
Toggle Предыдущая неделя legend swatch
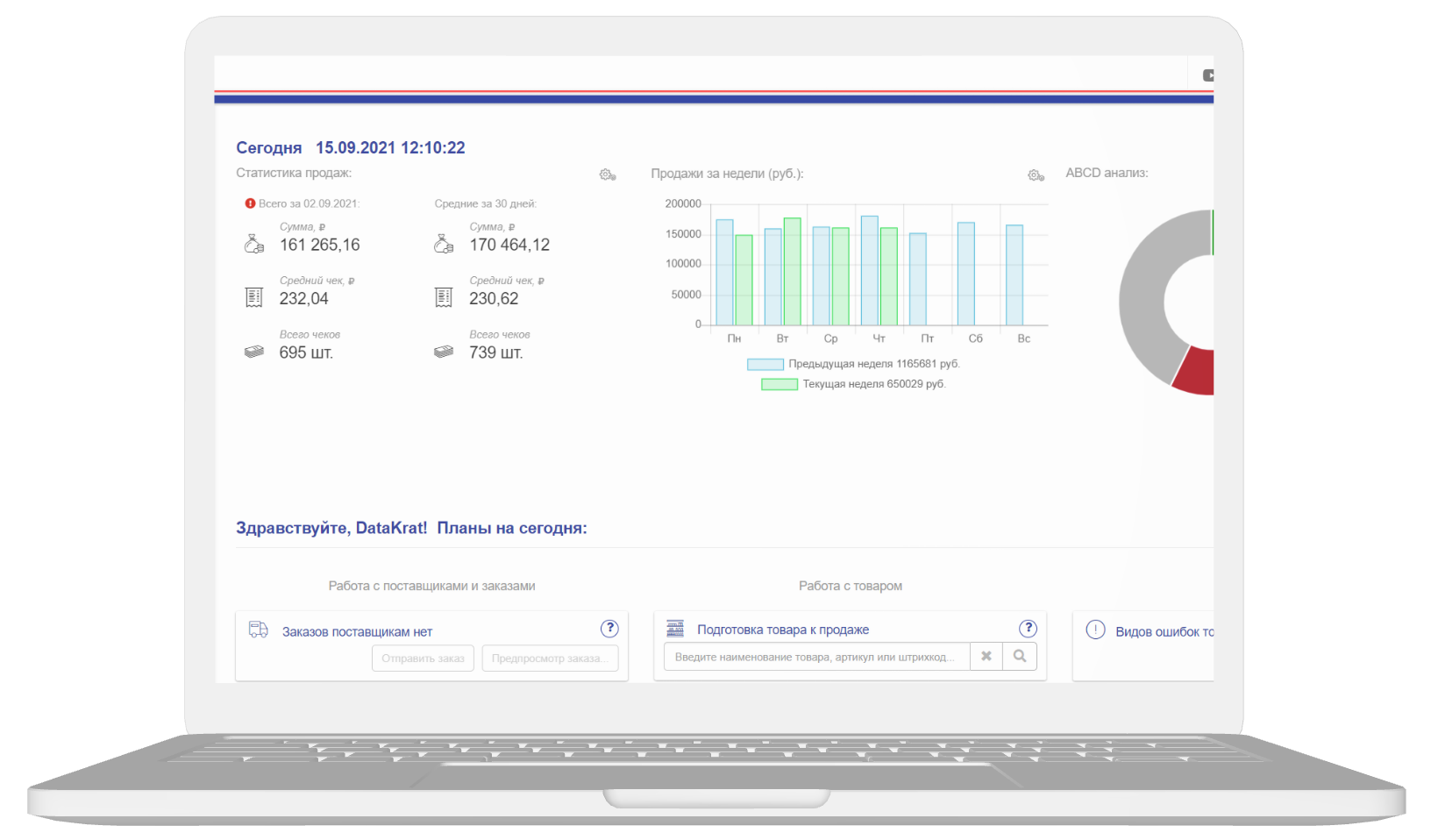[765, 364]
